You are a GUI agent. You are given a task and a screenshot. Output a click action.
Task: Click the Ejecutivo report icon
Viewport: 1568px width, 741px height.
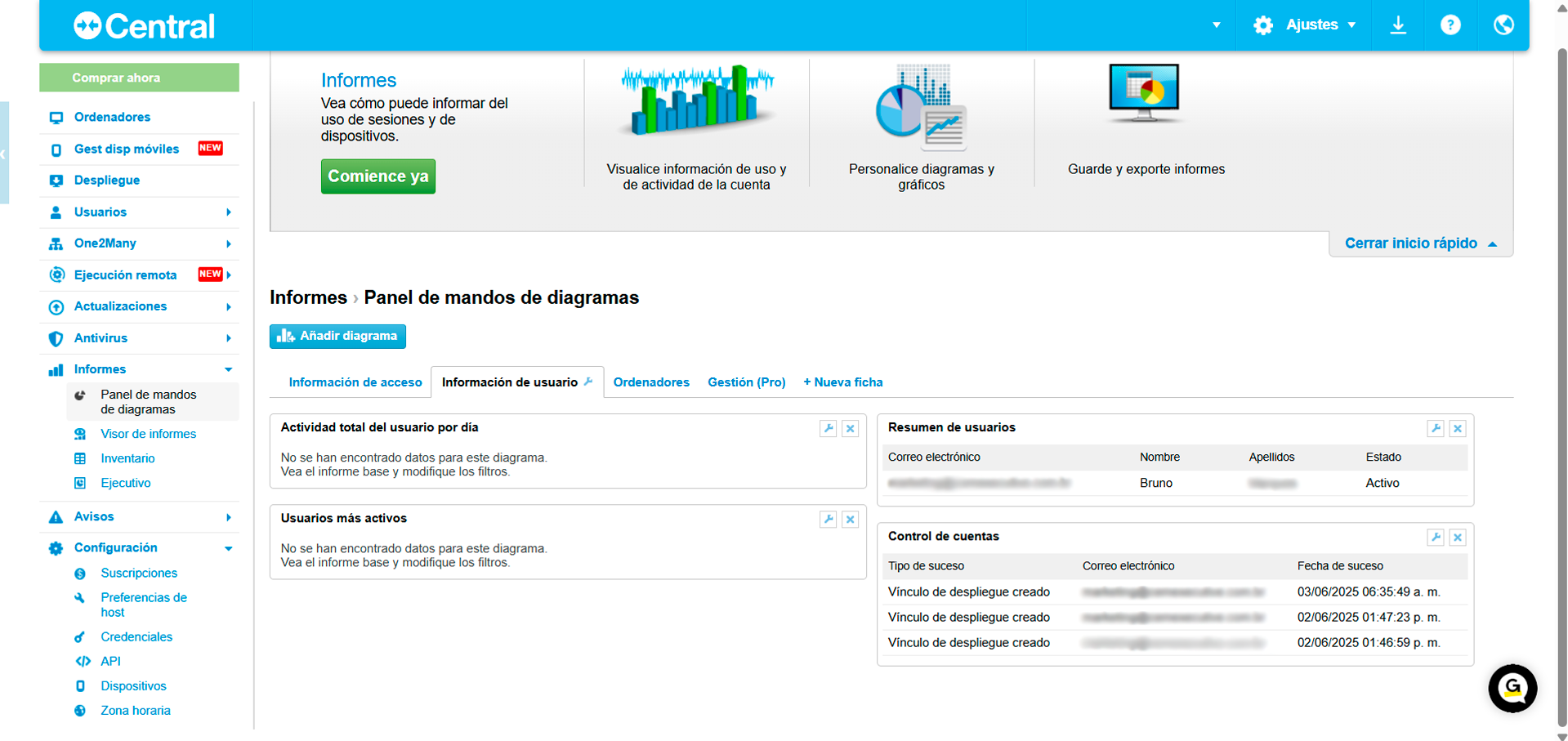[80, 483]
